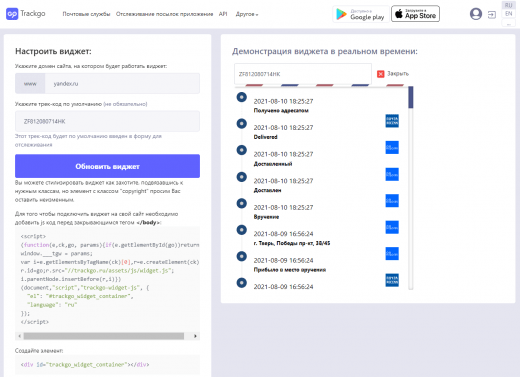Open the user profile avatar icon

pos(476,14)
